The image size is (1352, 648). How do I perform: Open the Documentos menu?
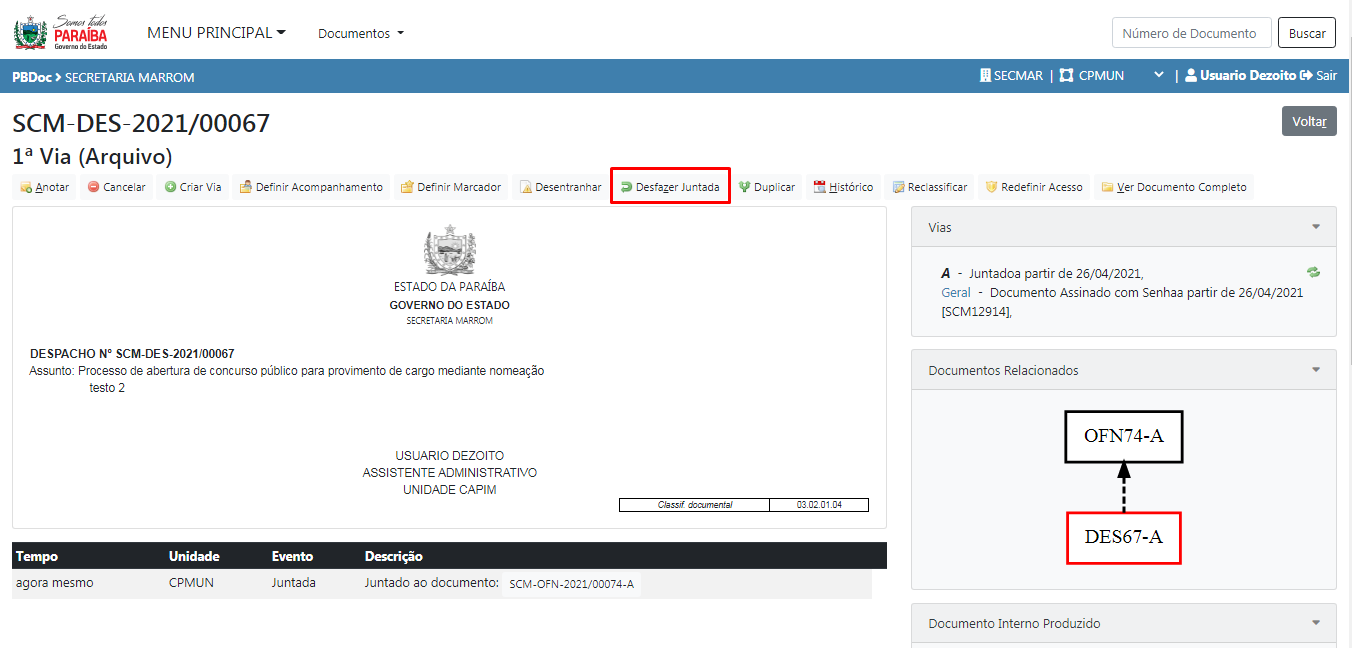[361, 33]
